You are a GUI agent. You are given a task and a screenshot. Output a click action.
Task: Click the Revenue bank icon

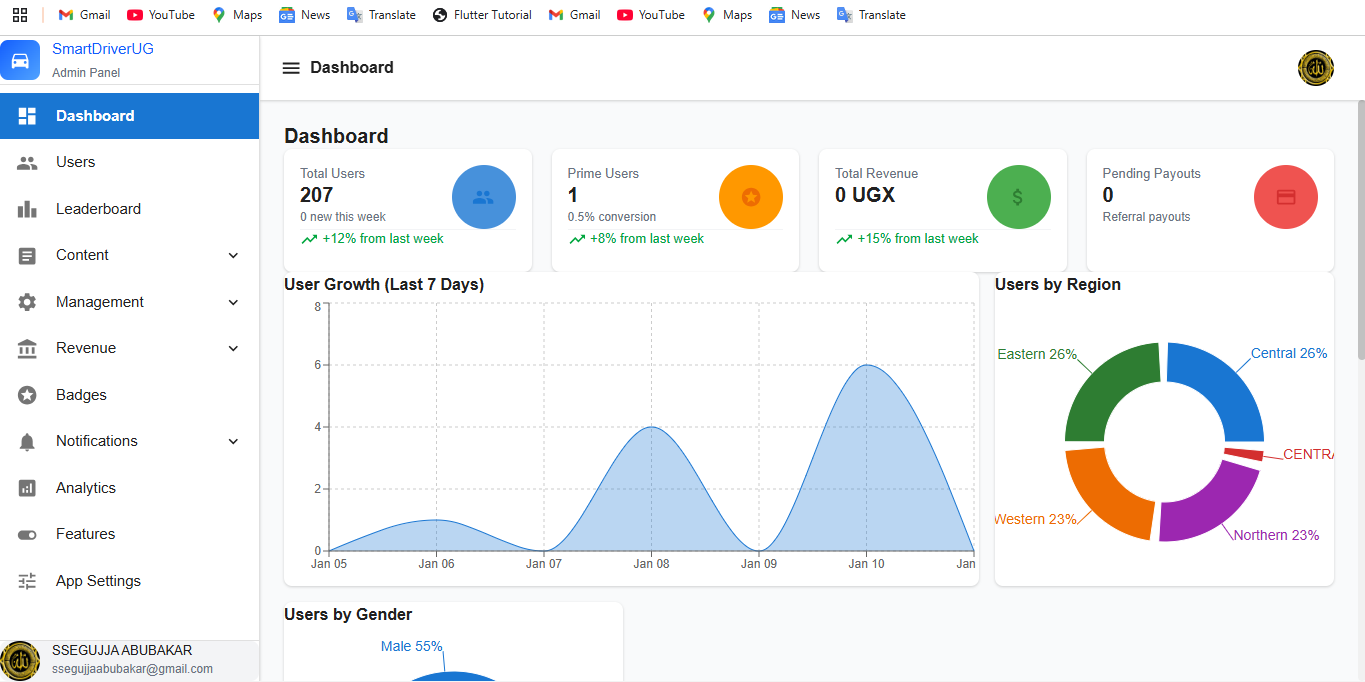coord(27,349)
